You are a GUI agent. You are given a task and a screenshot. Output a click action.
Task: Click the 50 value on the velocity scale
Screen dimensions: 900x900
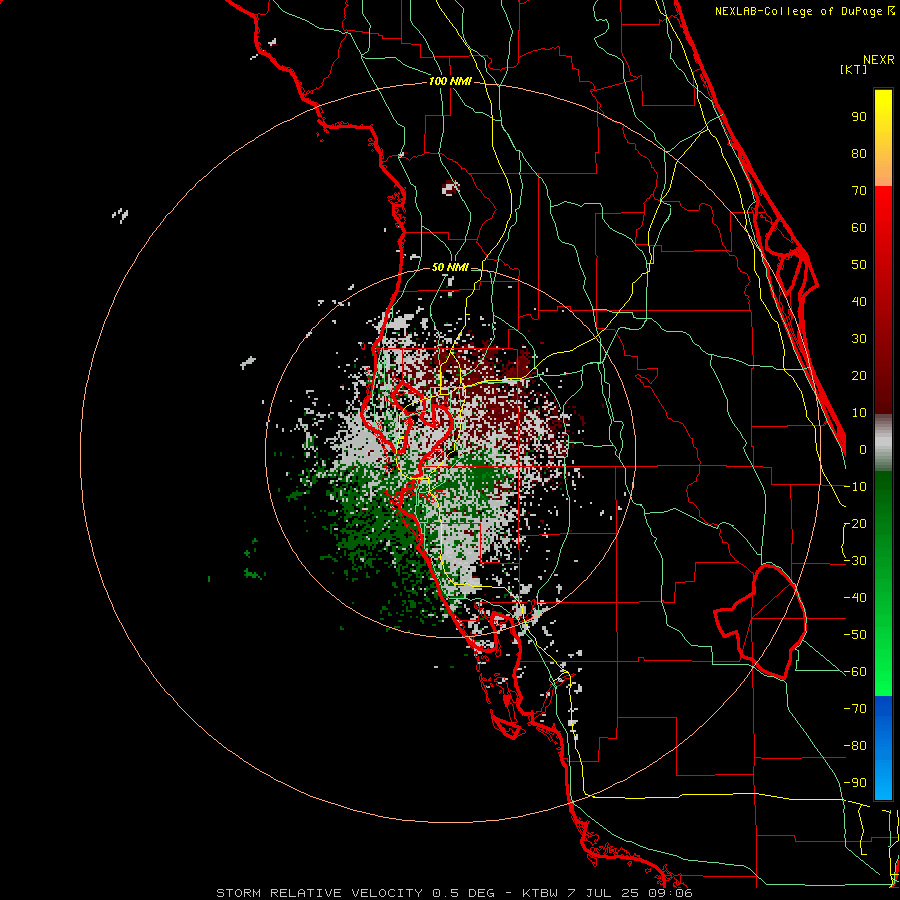tap(859, 265)
